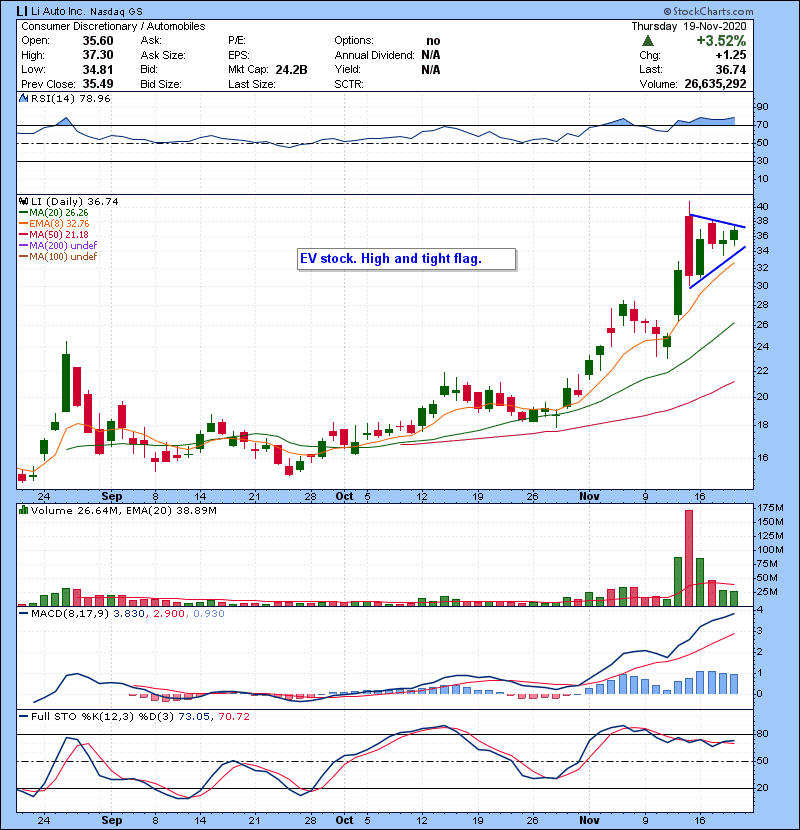Viewport: 800px width, 830px height.
Task: Click the RSI(14) indicator line icon
Action: 23,98
